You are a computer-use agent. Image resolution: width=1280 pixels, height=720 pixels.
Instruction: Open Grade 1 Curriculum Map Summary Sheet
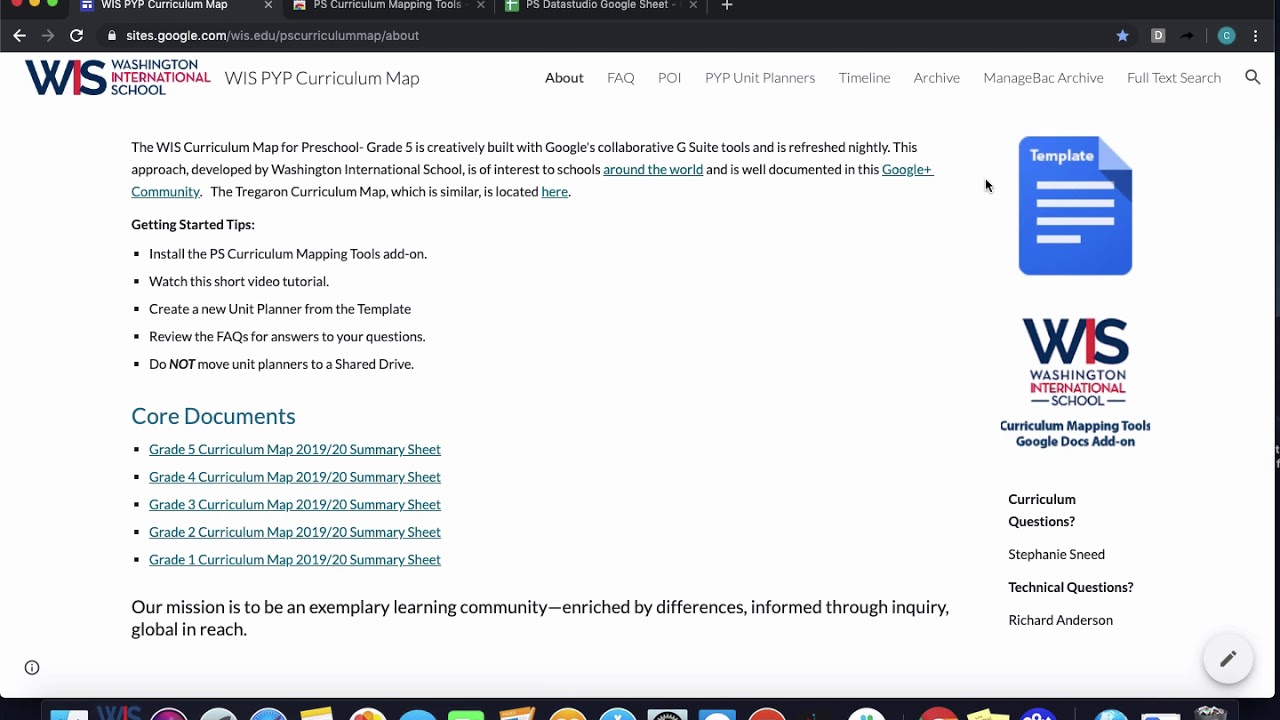[295, 559]
